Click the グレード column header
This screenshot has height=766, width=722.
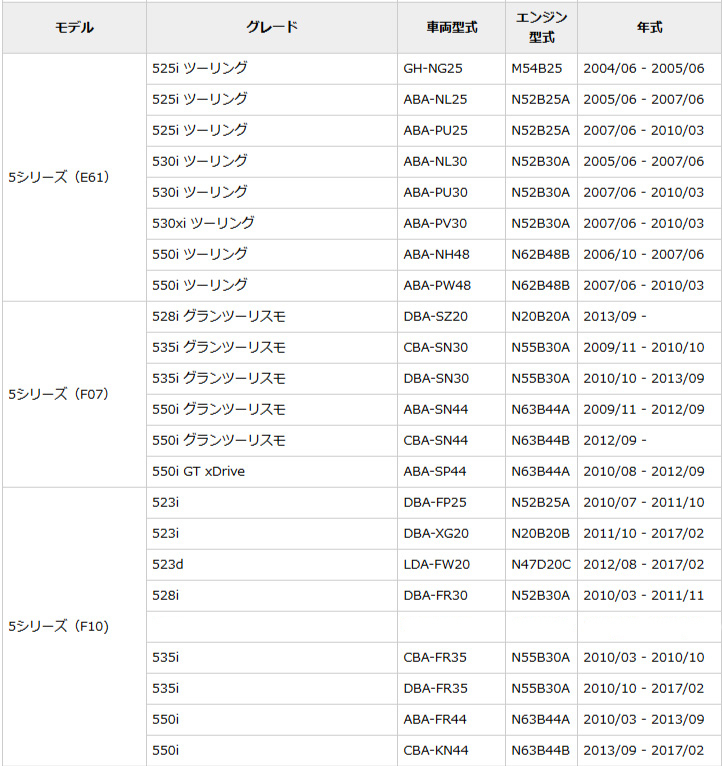272,27
